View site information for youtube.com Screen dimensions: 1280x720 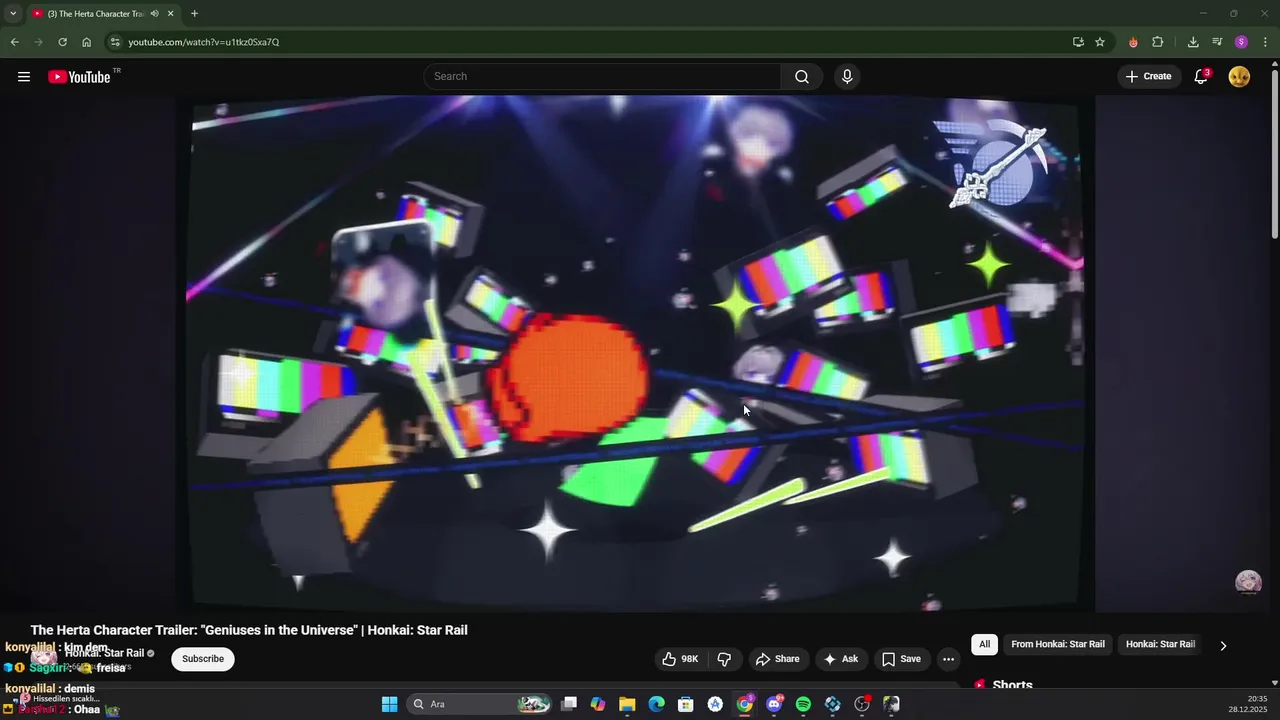[x=116, y=42]
